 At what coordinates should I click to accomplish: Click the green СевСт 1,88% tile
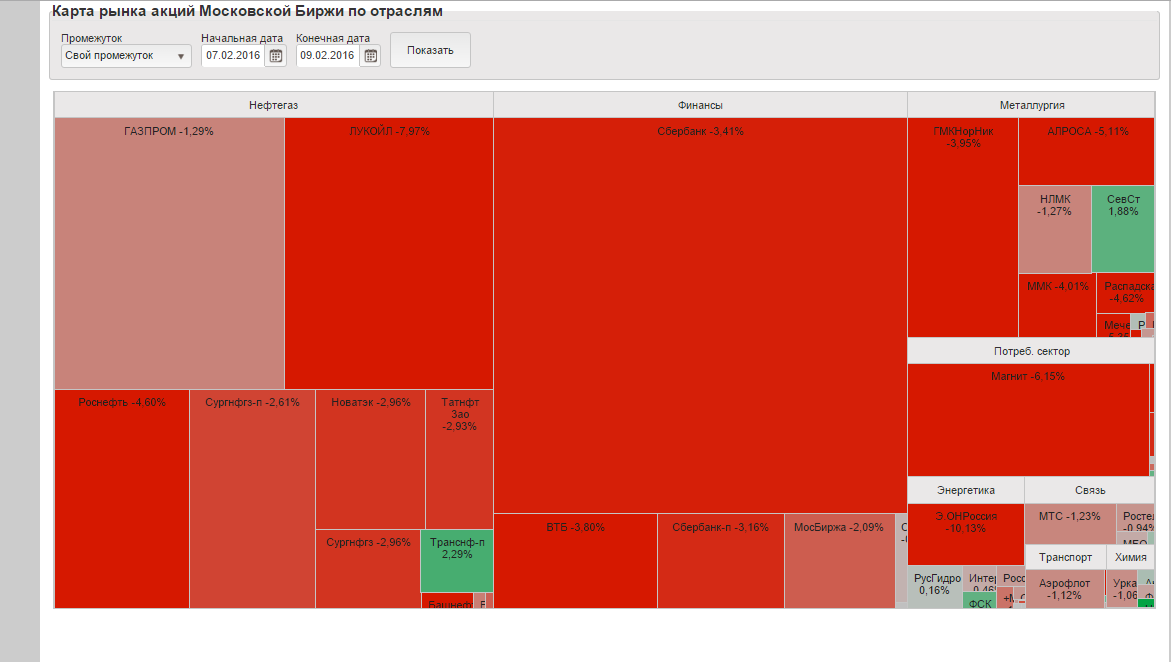tap(1123, 229)
